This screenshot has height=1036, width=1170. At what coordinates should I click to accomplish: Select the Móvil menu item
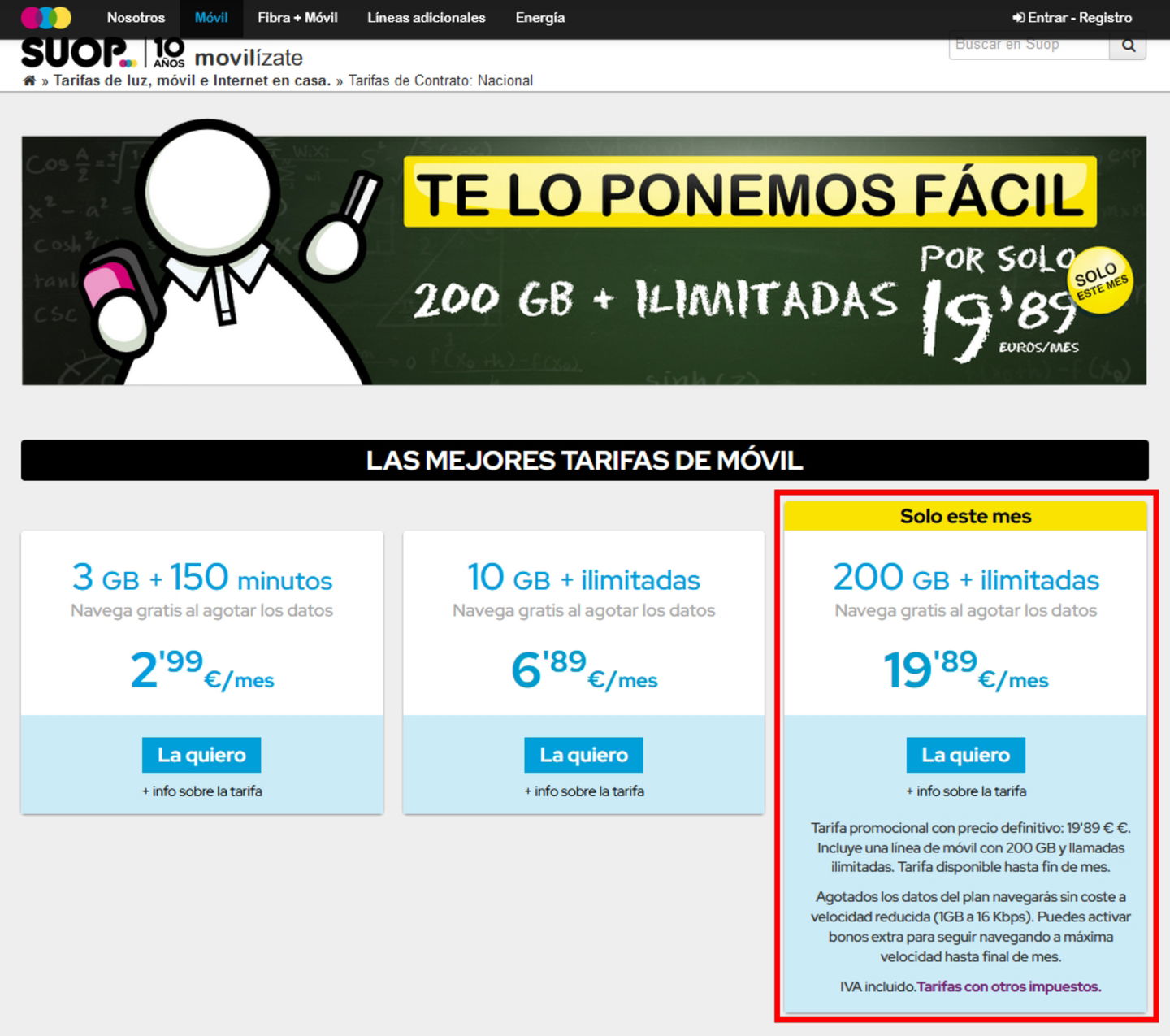tap(211, 17)
